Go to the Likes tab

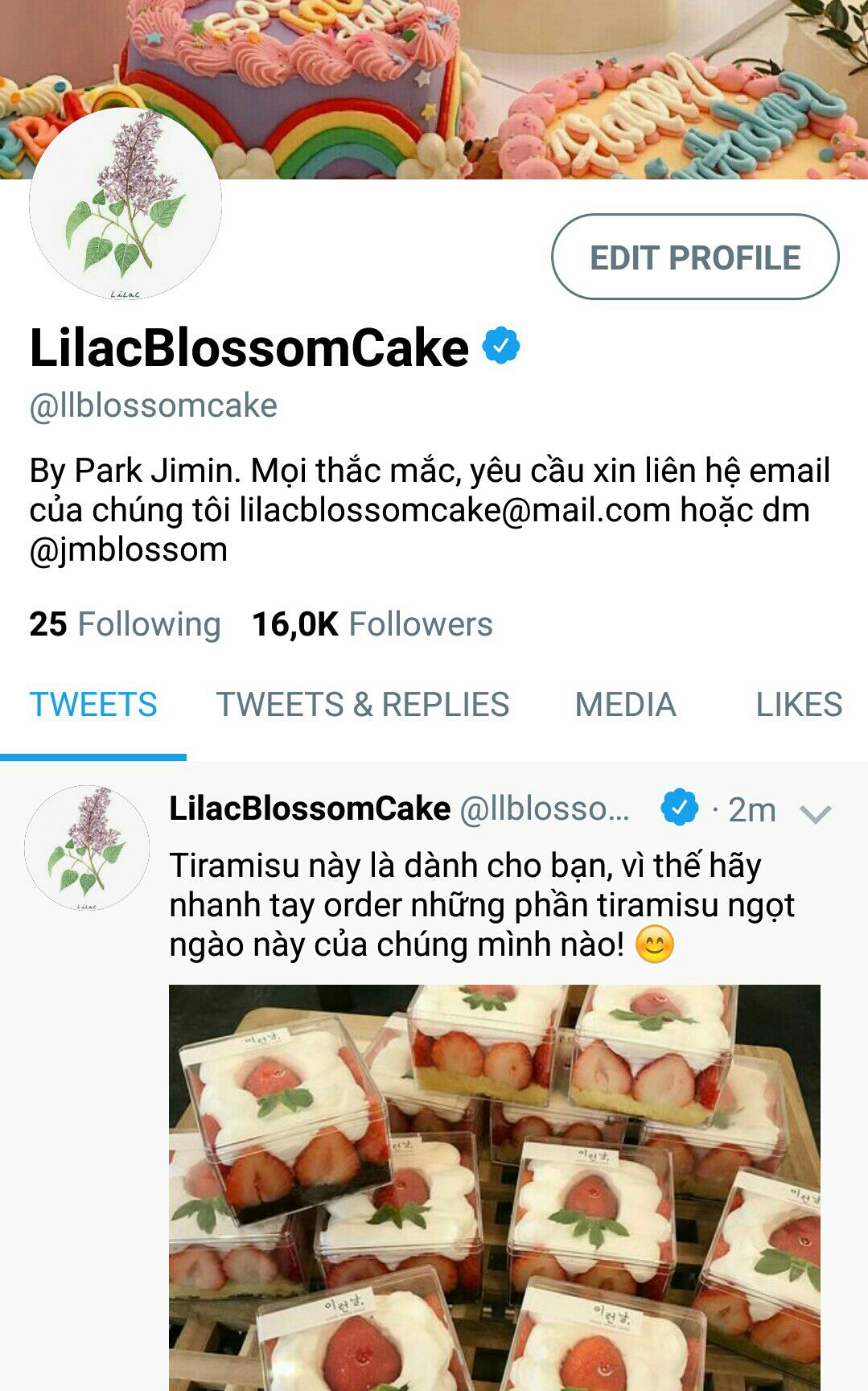(799, 705)
